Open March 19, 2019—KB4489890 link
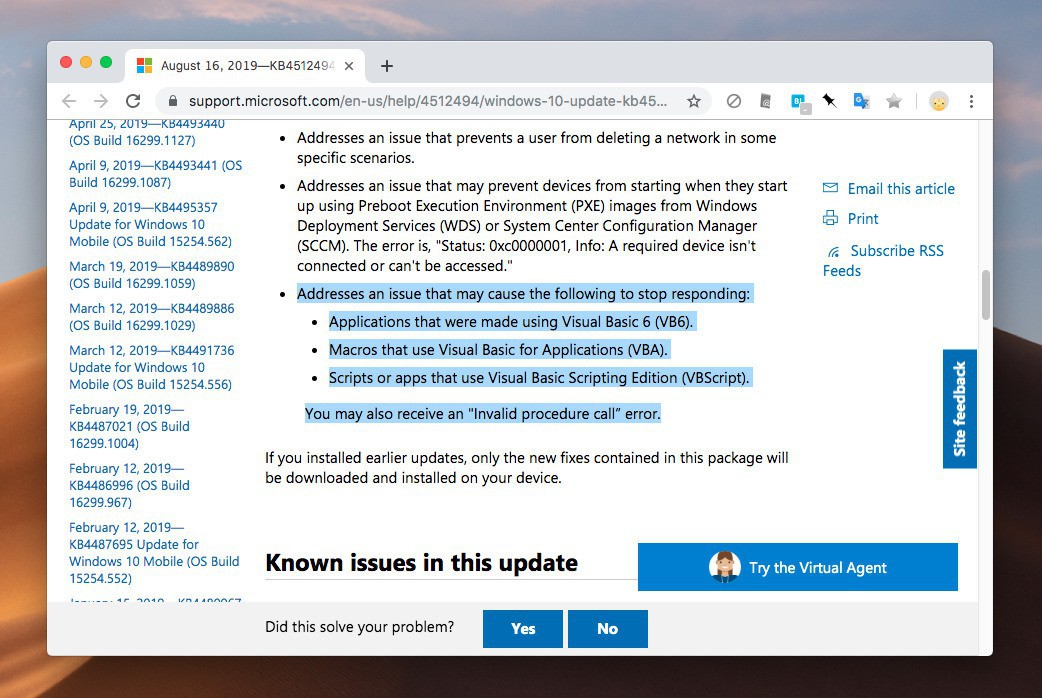1042x698 pixels. pos(152,275)
